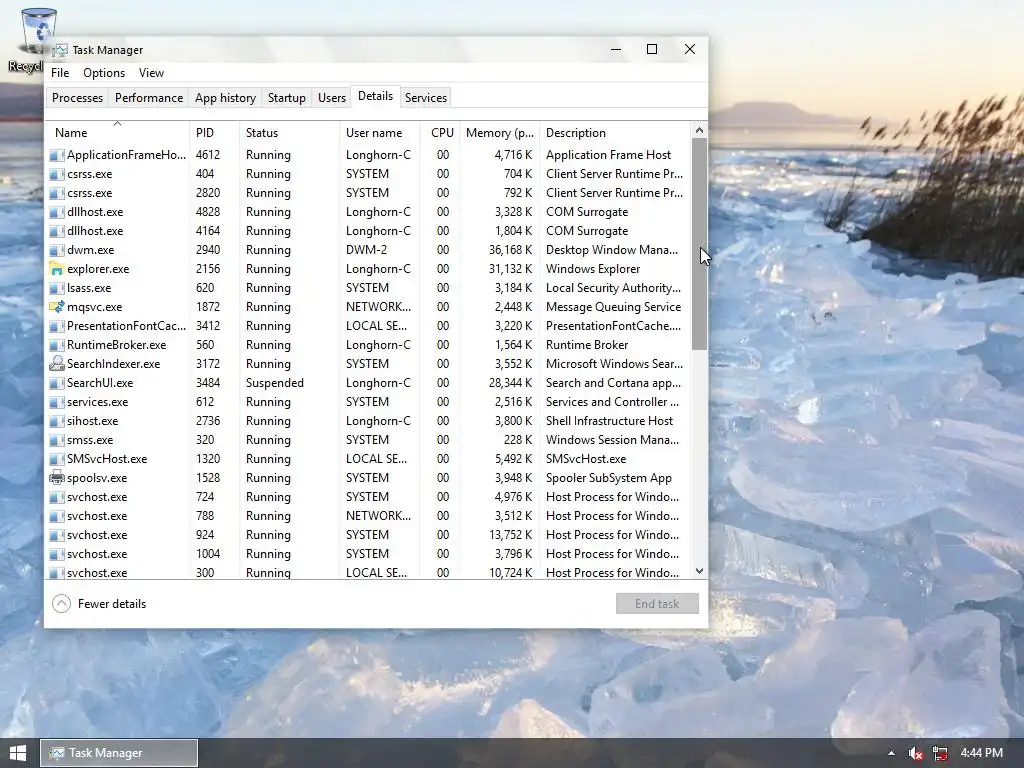
Task: Click the Task Manager taskbar button
Action: pos(119,753)
